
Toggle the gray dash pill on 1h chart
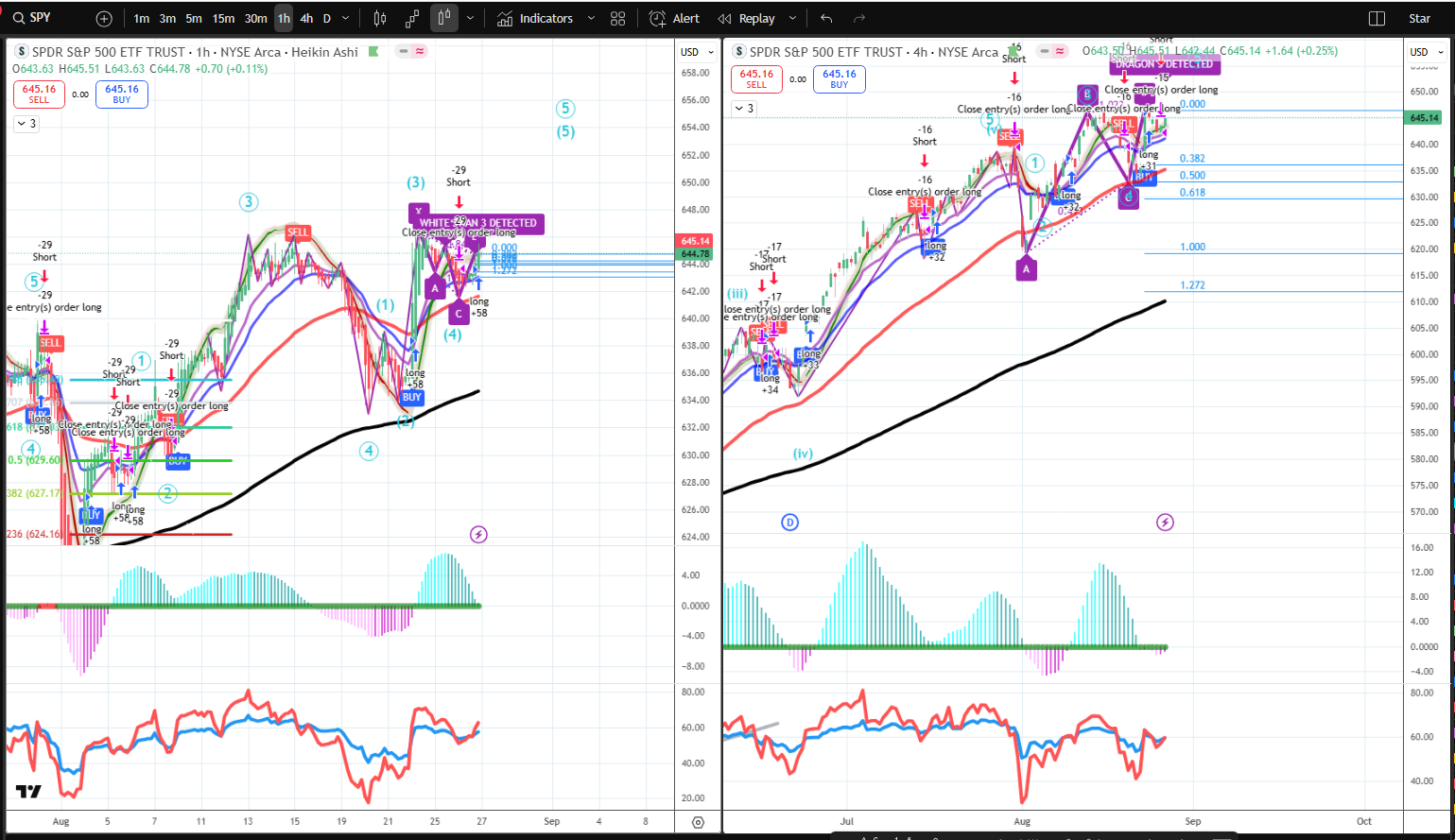(404, 51)
